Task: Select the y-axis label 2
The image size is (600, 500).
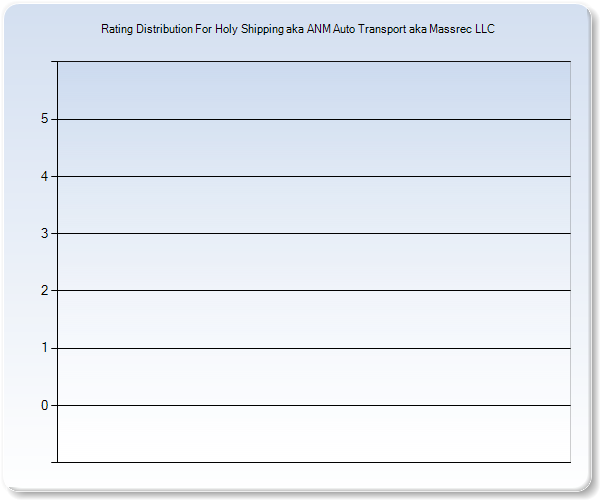Action: click(44, 291)
